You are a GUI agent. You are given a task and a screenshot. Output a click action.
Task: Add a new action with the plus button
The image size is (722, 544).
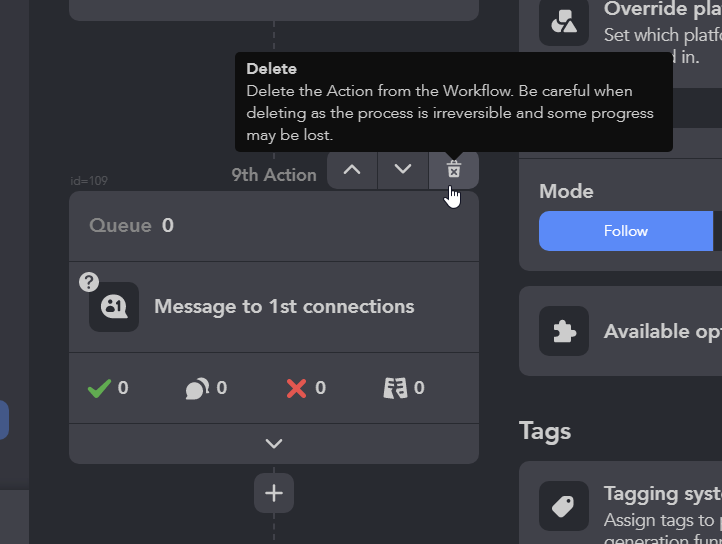coord(274,493)
